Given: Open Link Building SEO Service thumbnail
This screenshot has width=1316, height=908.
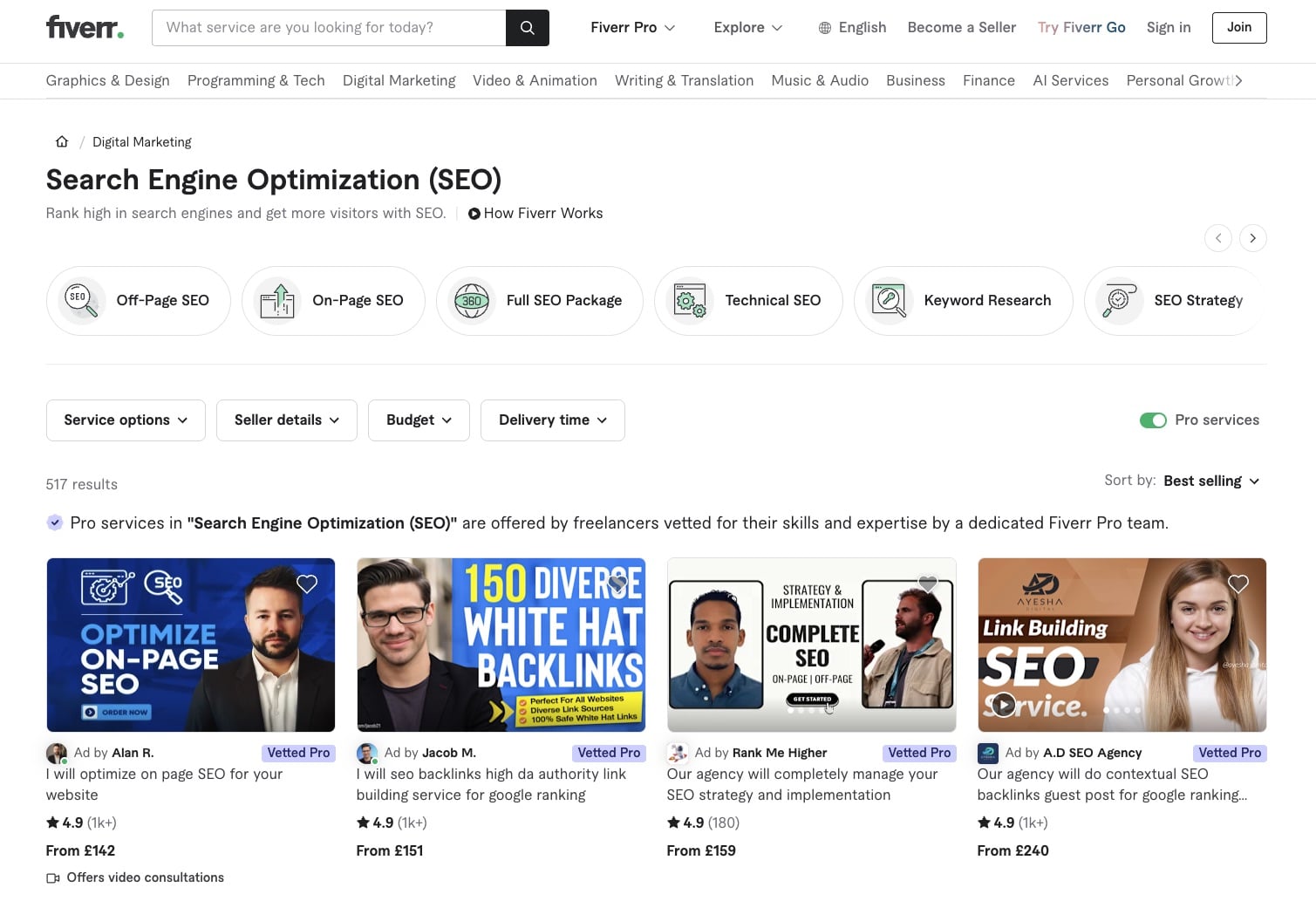Looking at the screenshot, I should click(x=1122, y=645).
